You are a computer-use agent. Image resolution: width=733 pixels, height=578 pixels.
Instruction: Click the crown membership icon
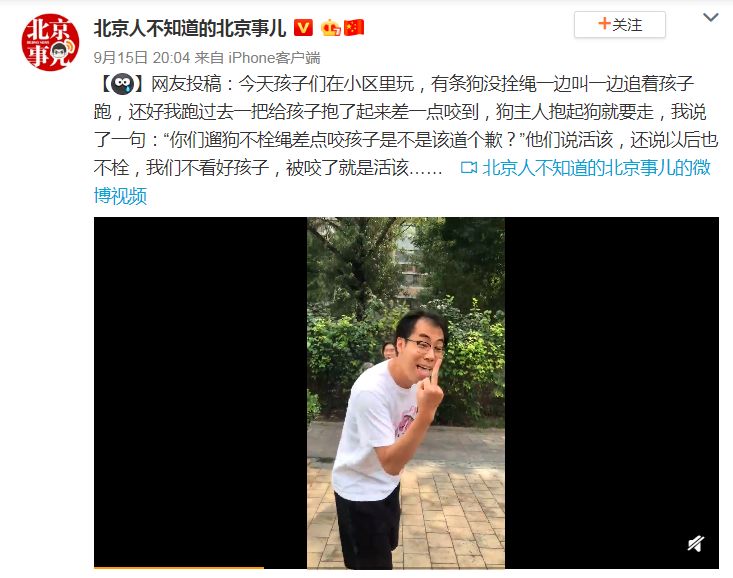(331, 28)
